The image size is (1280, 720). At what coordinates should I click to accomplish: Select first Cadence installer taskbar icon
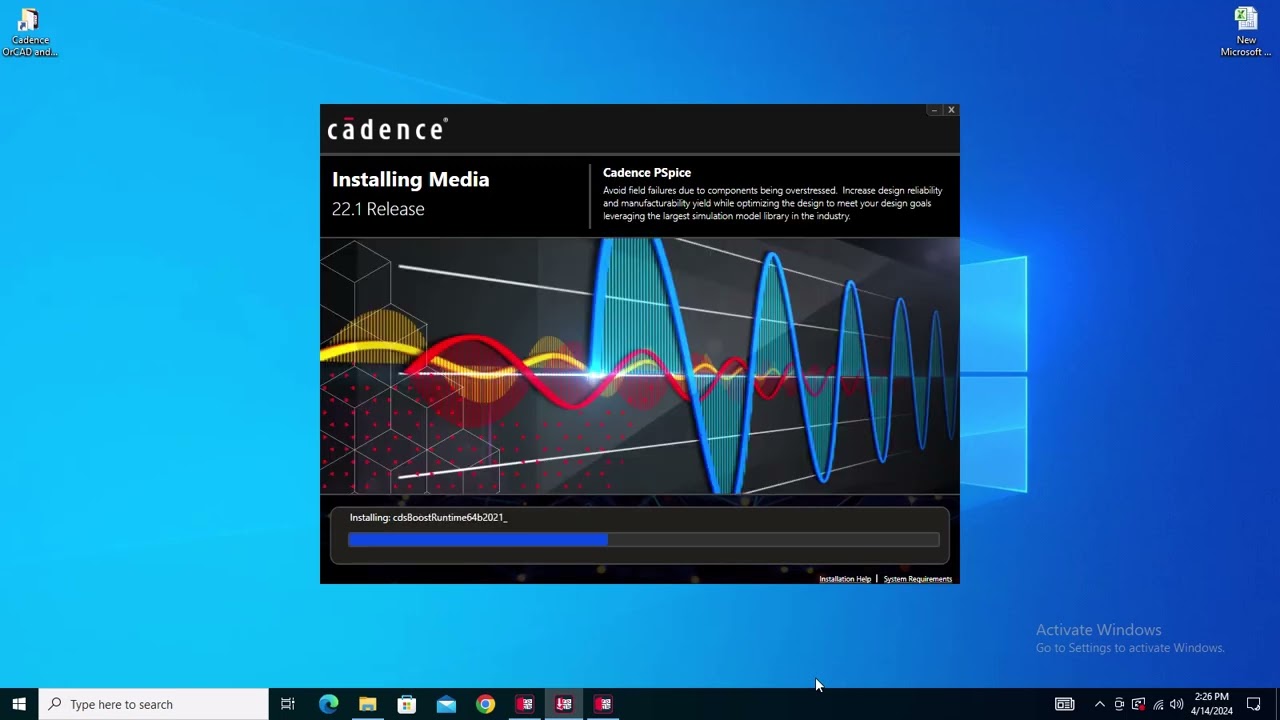coord(524,704)
